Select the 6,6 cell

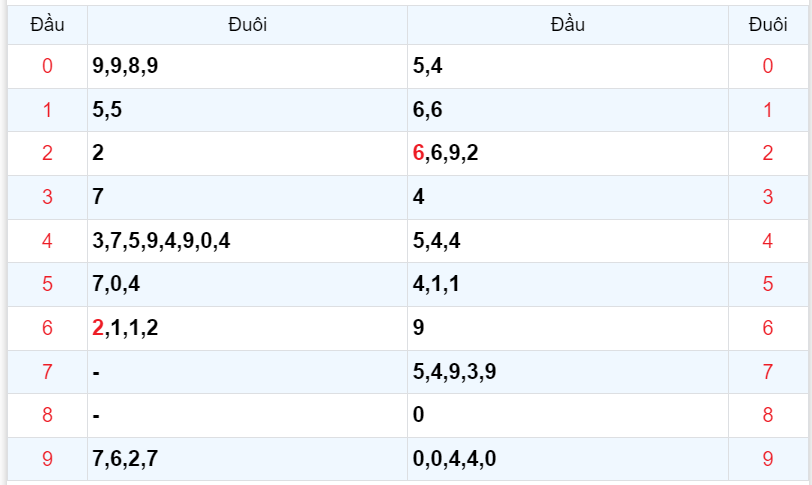[x=427, y=111]
